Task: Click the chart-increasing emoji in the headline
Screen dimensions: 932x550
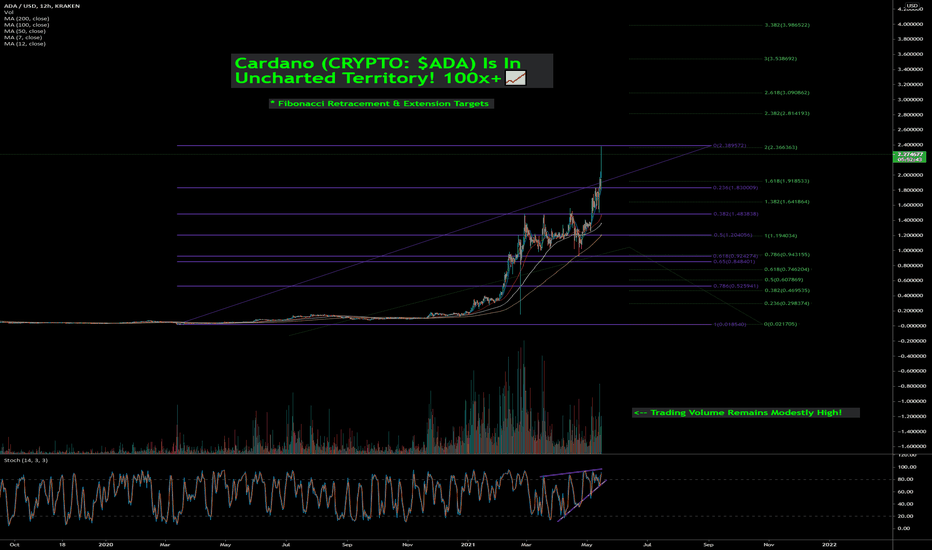Action: coord(515,78)
